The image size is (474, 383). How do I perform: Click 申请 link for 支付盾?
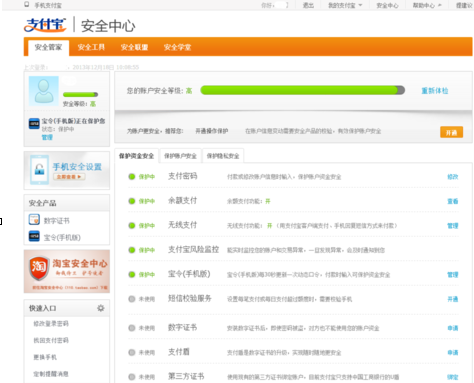453,352
